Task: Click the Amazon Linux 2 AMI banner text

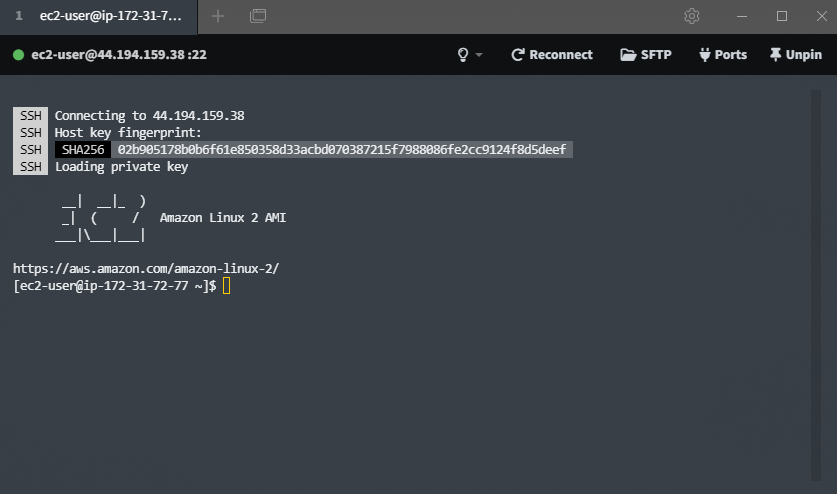Action: (x=223, y=217)
